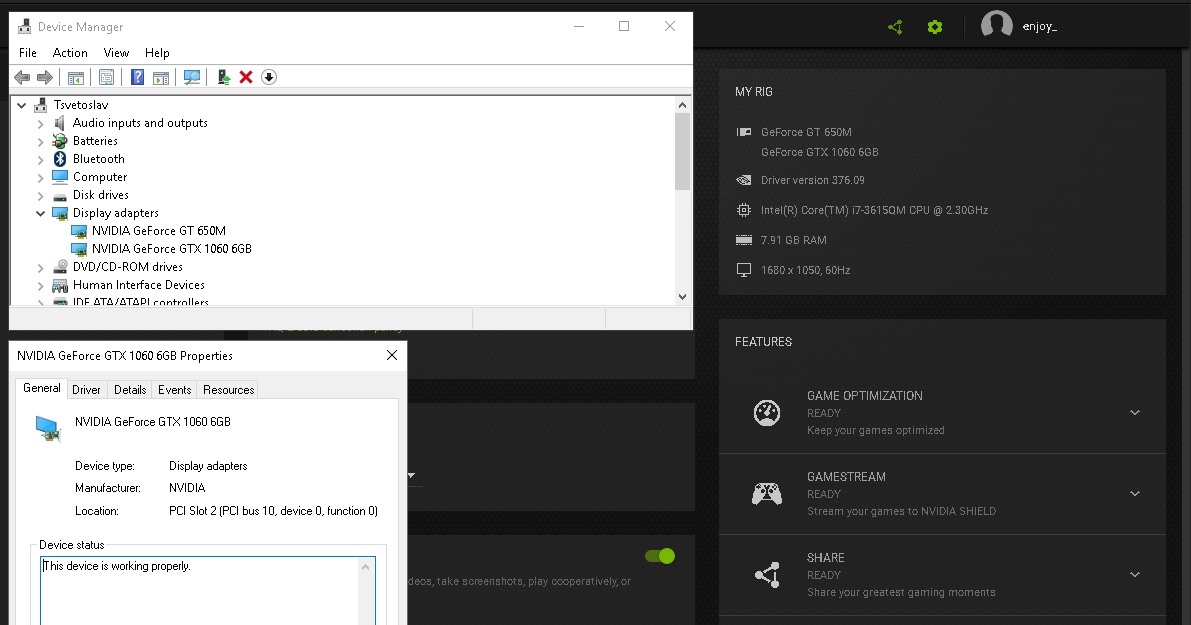Click the GPU card icon in My Rig

coord(744,132)
